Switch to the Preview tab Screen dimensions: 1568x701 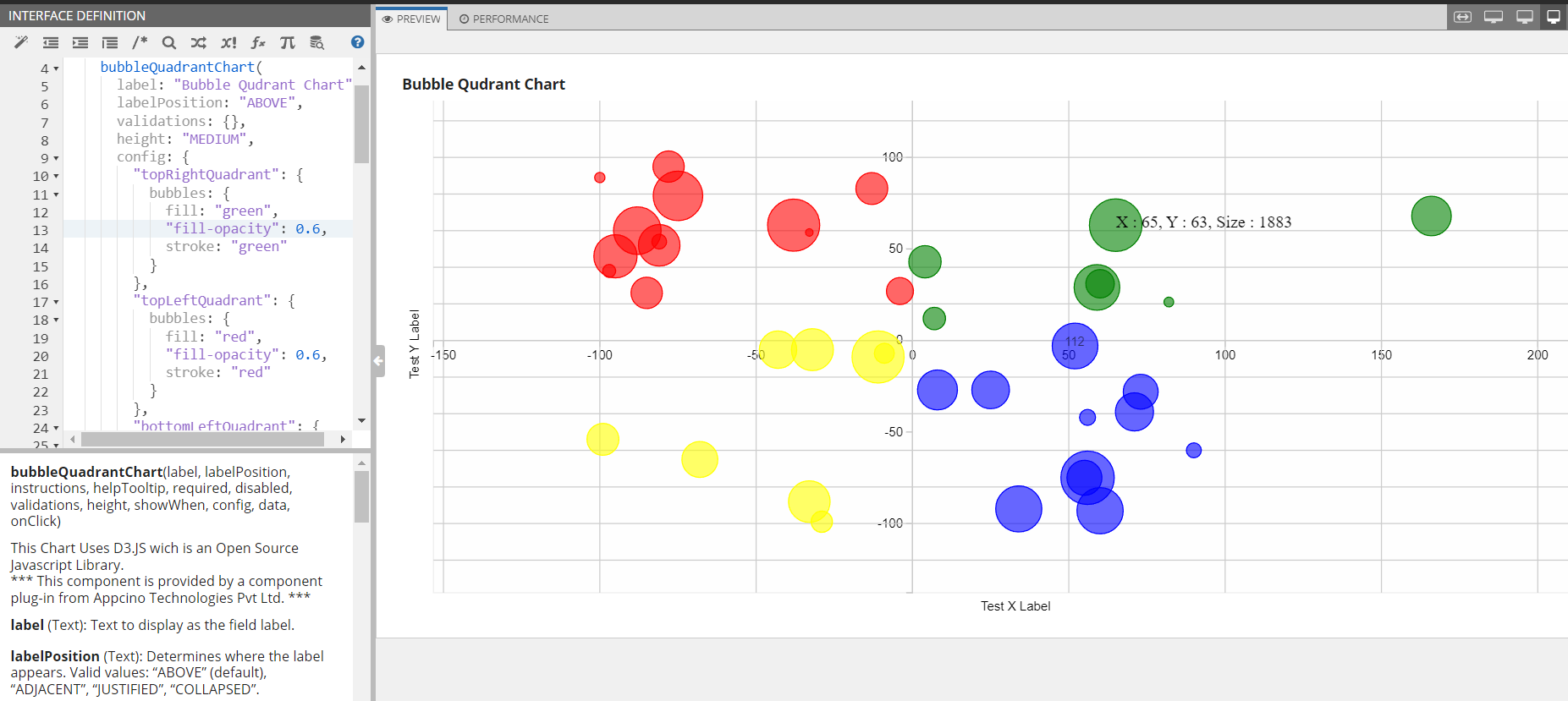tap(411, 19)
